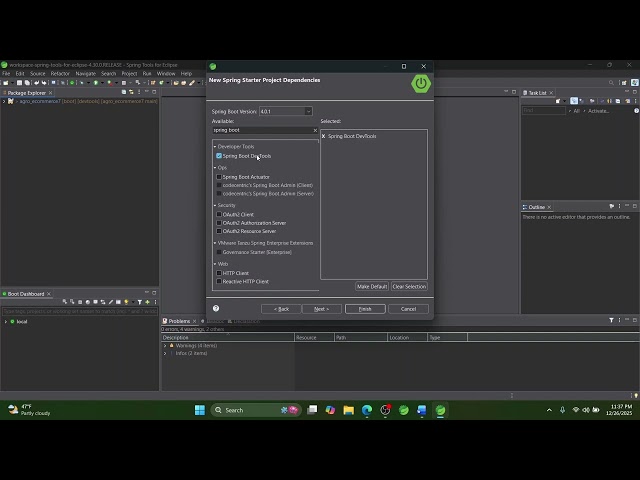The image size is (640, 480).
Task: Cancel the New Spring Starter Project dialog
Action: 408,309
